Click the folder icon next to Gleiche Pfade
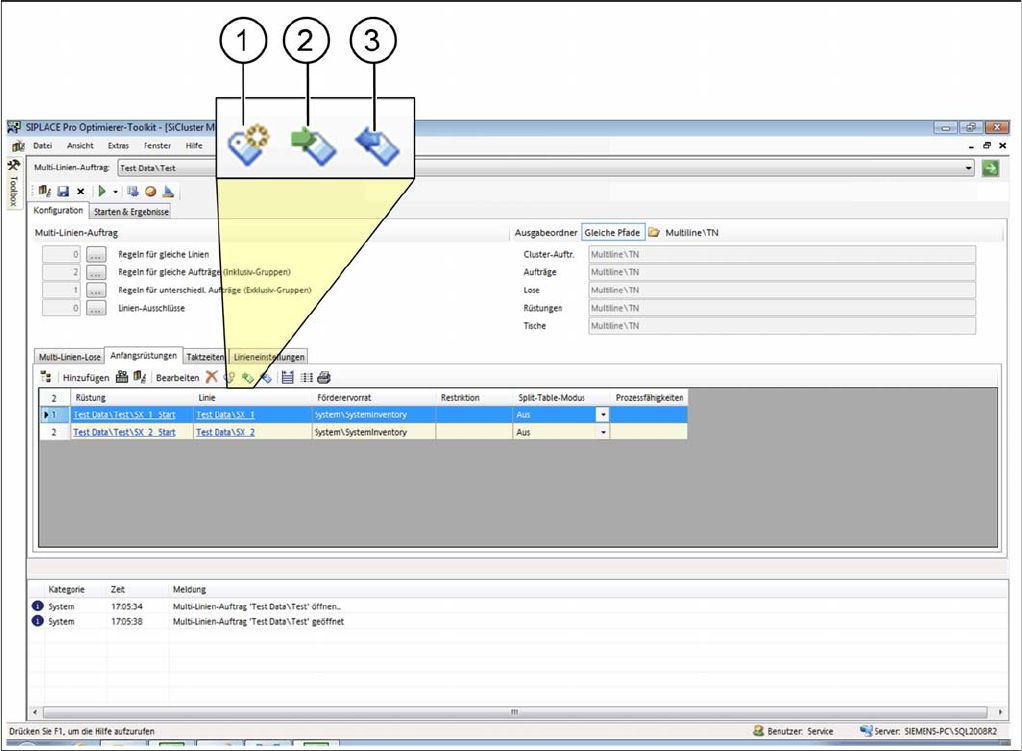 [654, 232]
